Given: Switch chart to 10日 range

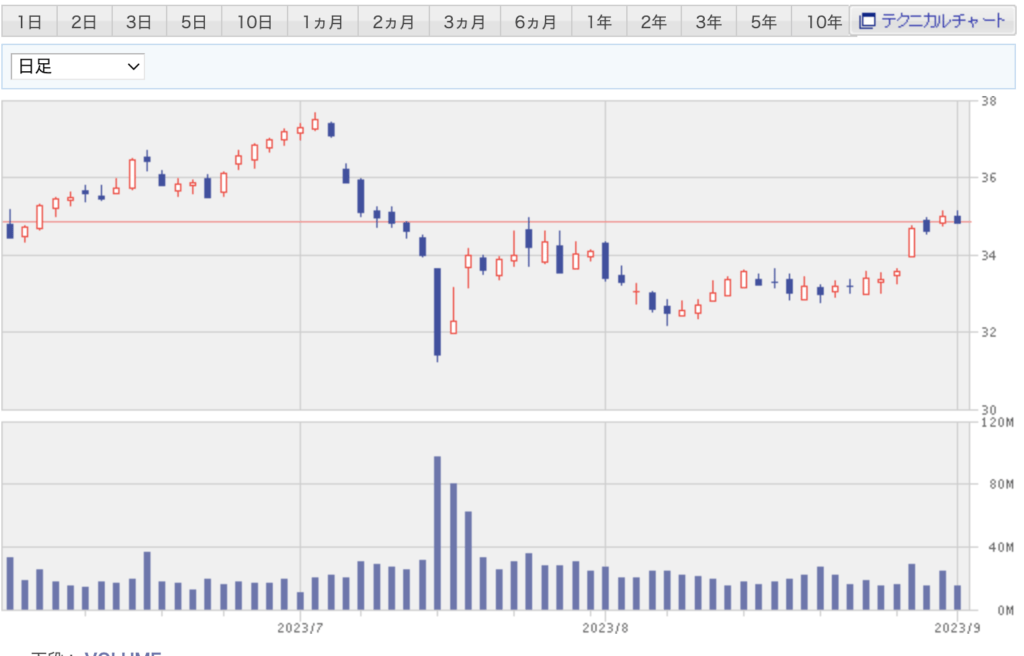Looking at the screenshot, I should (254, 21).
